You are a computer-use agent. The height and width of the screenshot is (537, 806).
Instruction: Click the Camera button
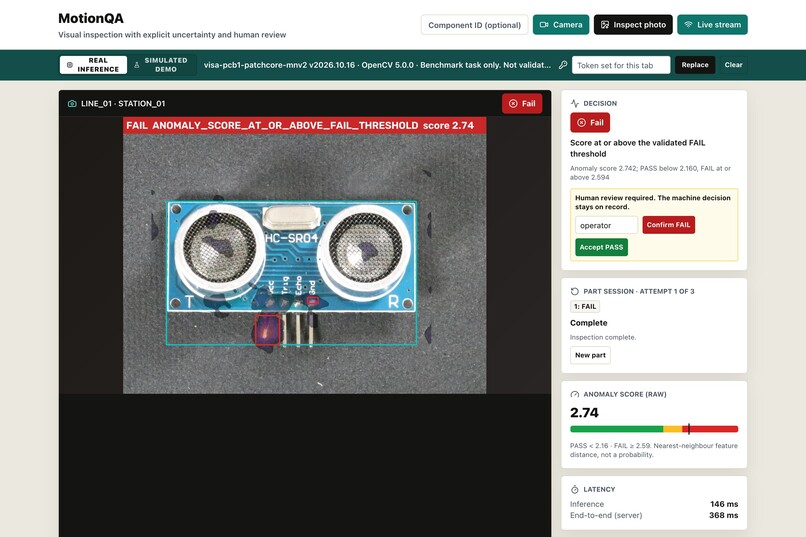(x=561, y=25)
